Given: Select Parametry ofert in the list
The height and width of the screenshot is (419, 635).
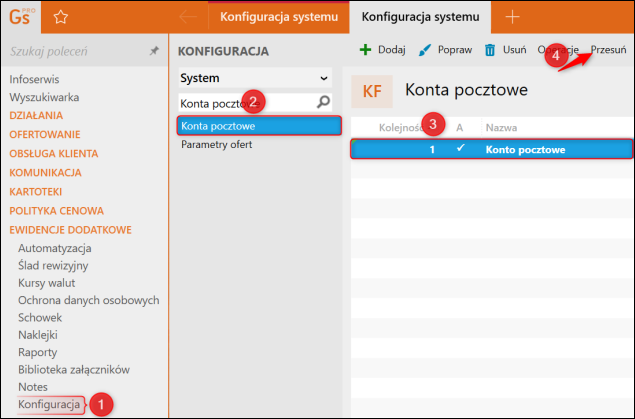Looking at the screenshot, I should coord(217,145).
